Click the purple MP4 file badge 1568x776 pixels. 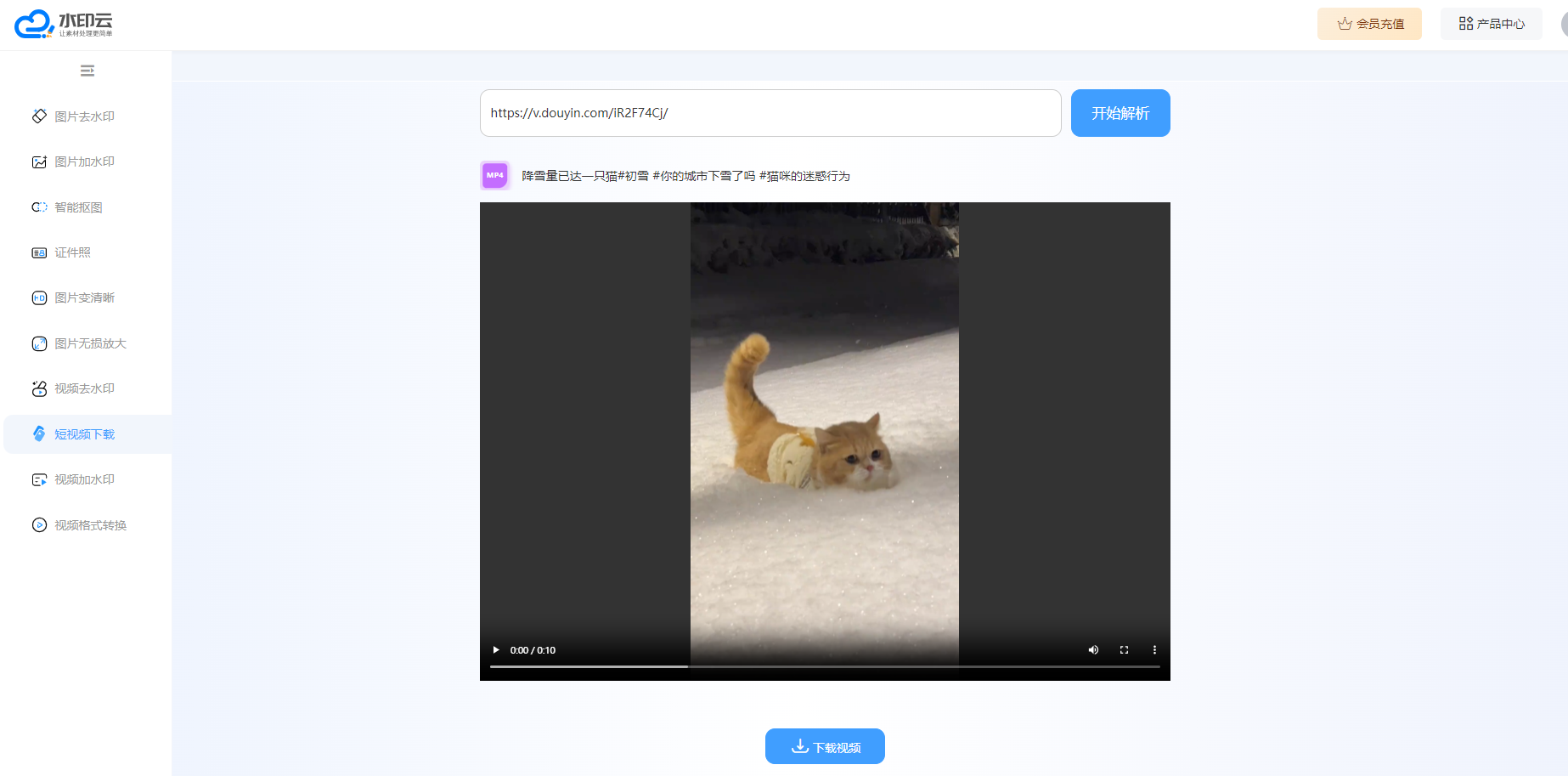point(494,175)
